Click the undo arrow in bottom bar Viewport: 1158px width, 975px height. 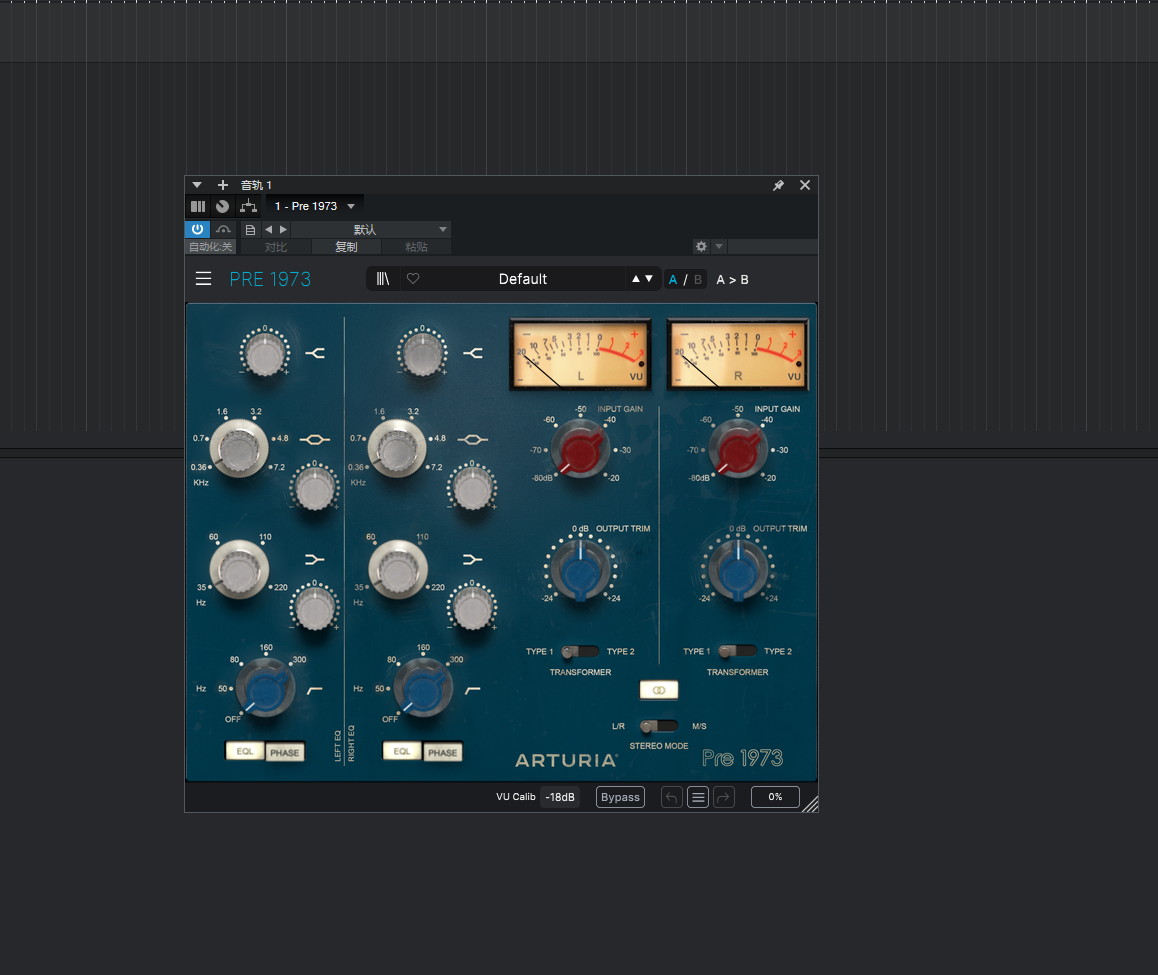coord(671,797)
